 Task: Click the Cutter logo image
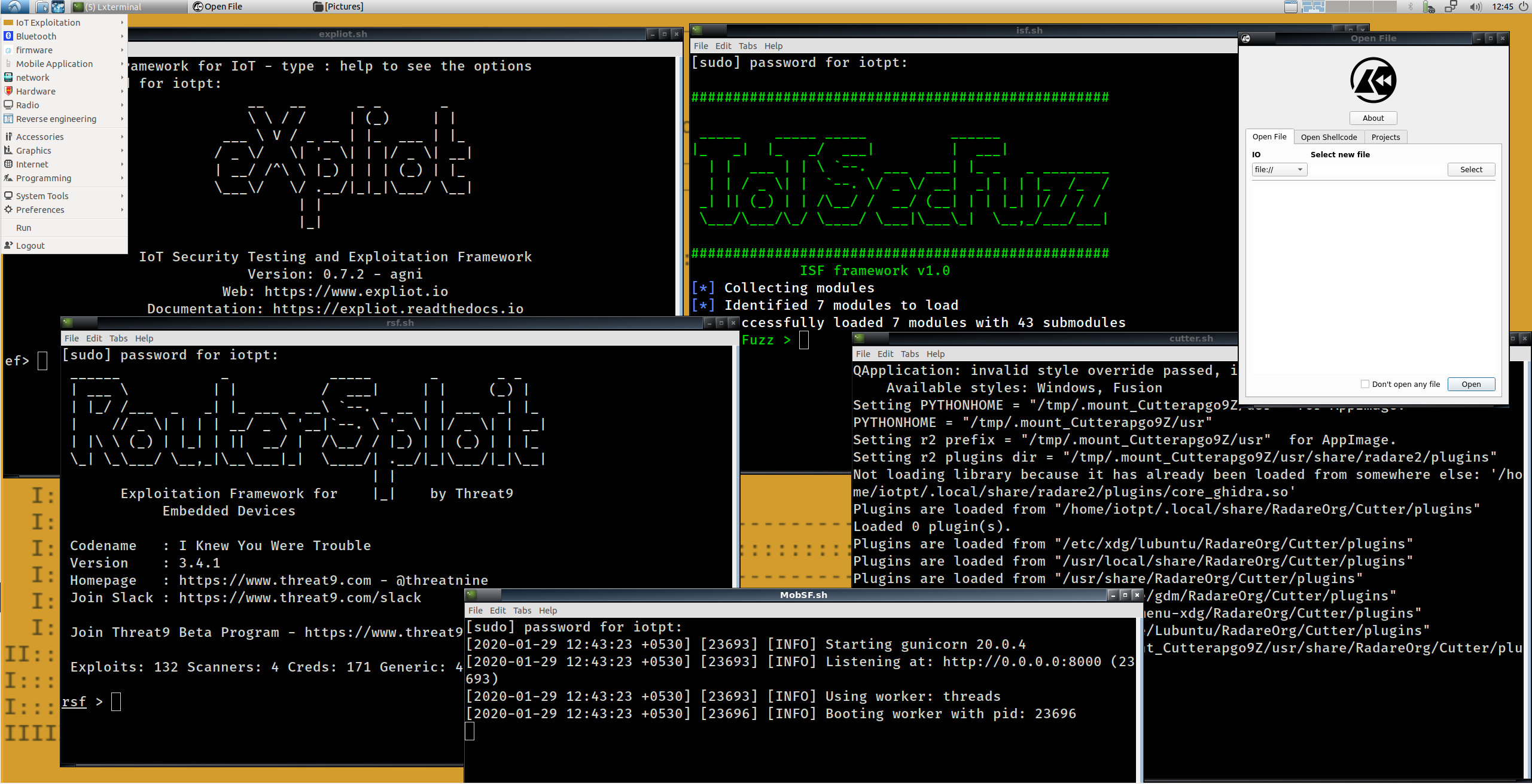[1373, 80]
